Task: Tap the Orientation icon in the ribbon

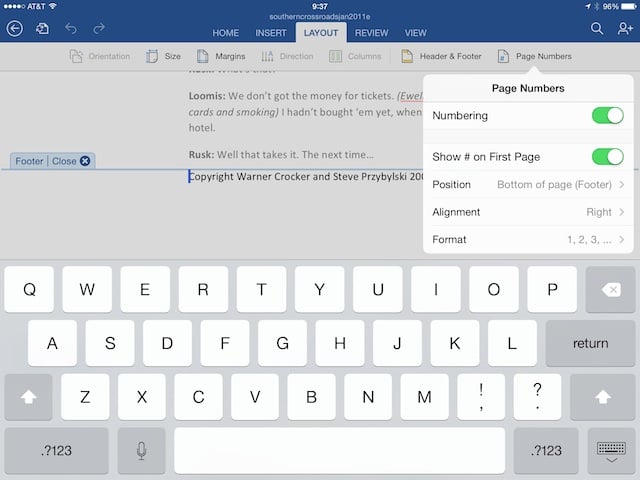Action: pyautogui.click(x=76, y=56)
